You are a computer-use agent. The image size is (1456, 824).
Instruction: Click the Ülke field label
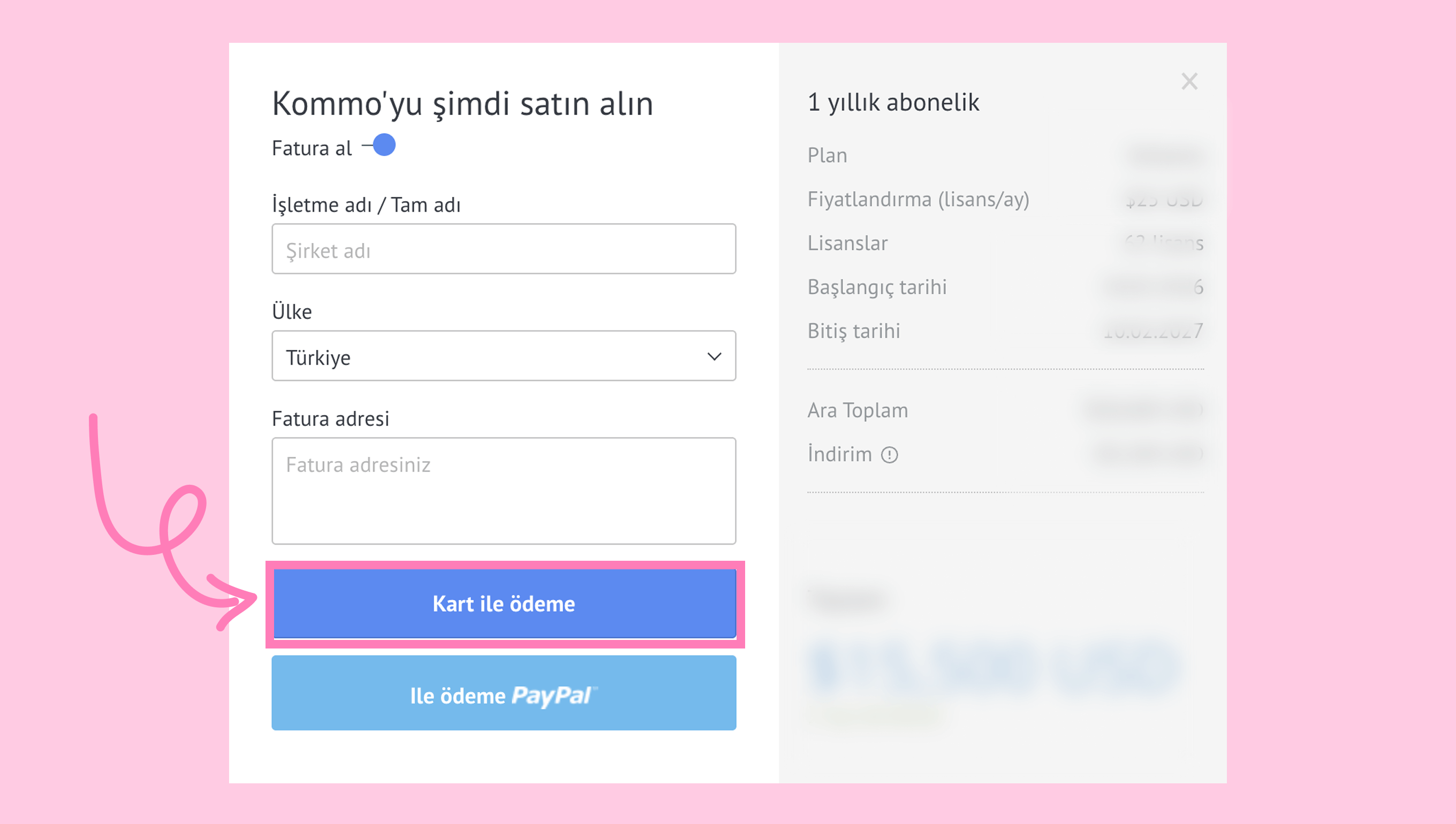pos(292,312)
